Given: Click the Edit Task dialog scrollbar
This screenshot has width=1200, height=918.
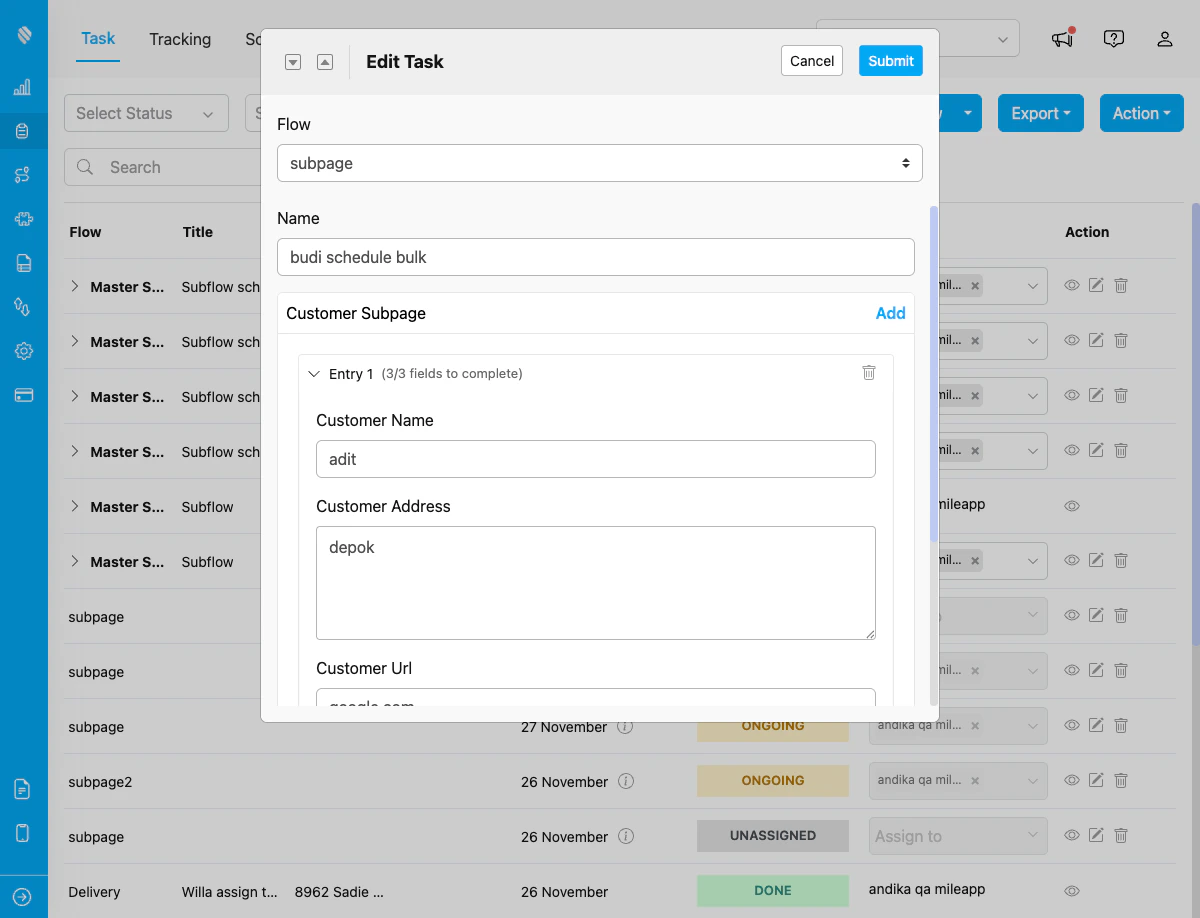Looking at the screenshot, I should click(x=934, y=375).
